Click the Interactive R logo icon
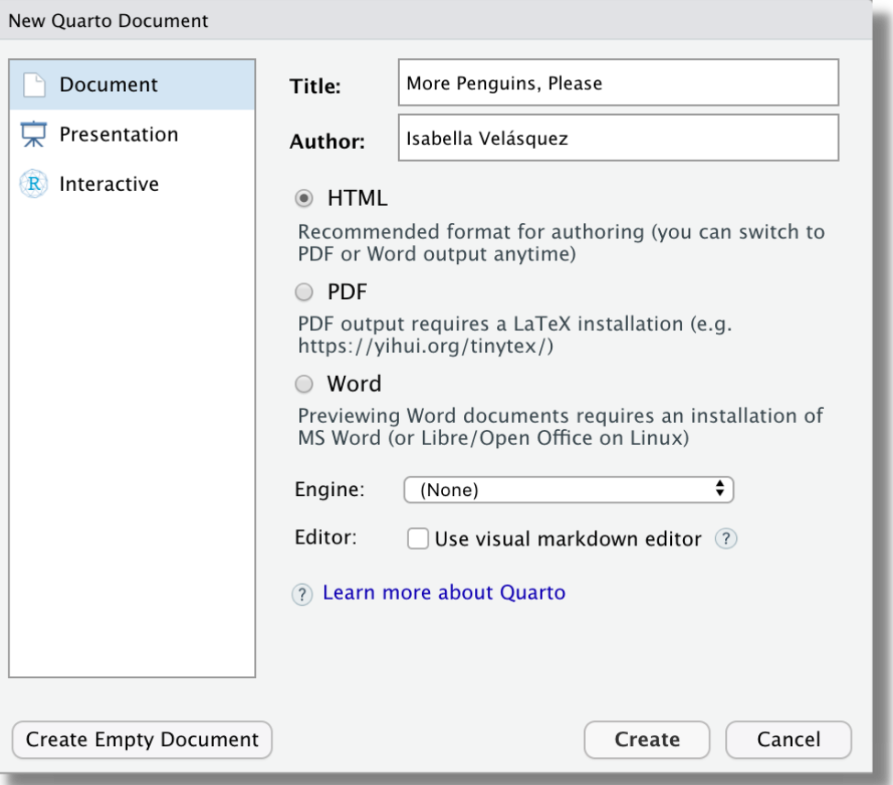This screenshot has width=893, height=785. click(34, 184)
